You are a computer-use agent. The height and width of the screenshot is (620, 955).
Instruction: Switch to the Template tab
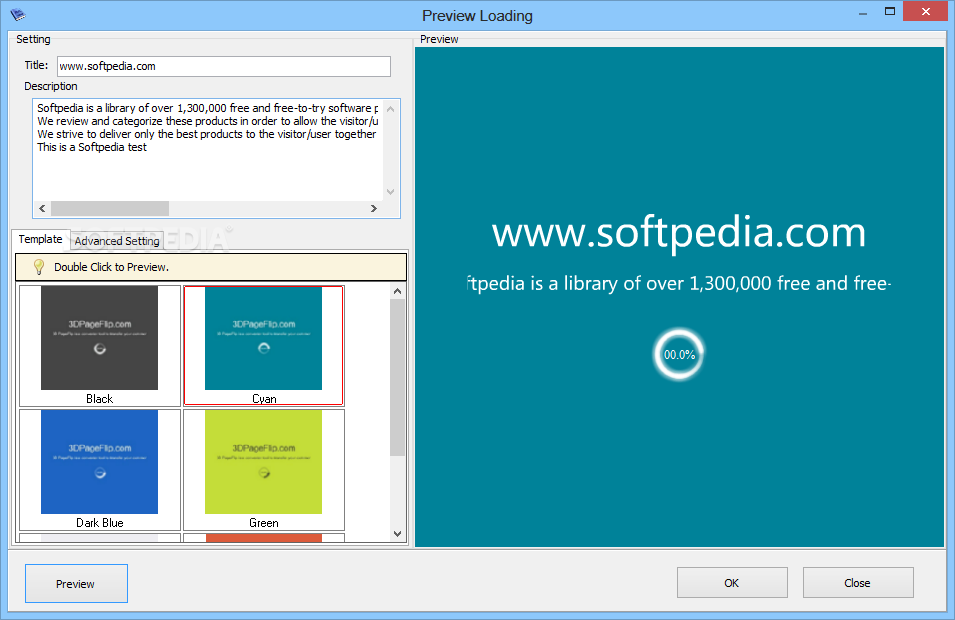click(x=40, y=239)
